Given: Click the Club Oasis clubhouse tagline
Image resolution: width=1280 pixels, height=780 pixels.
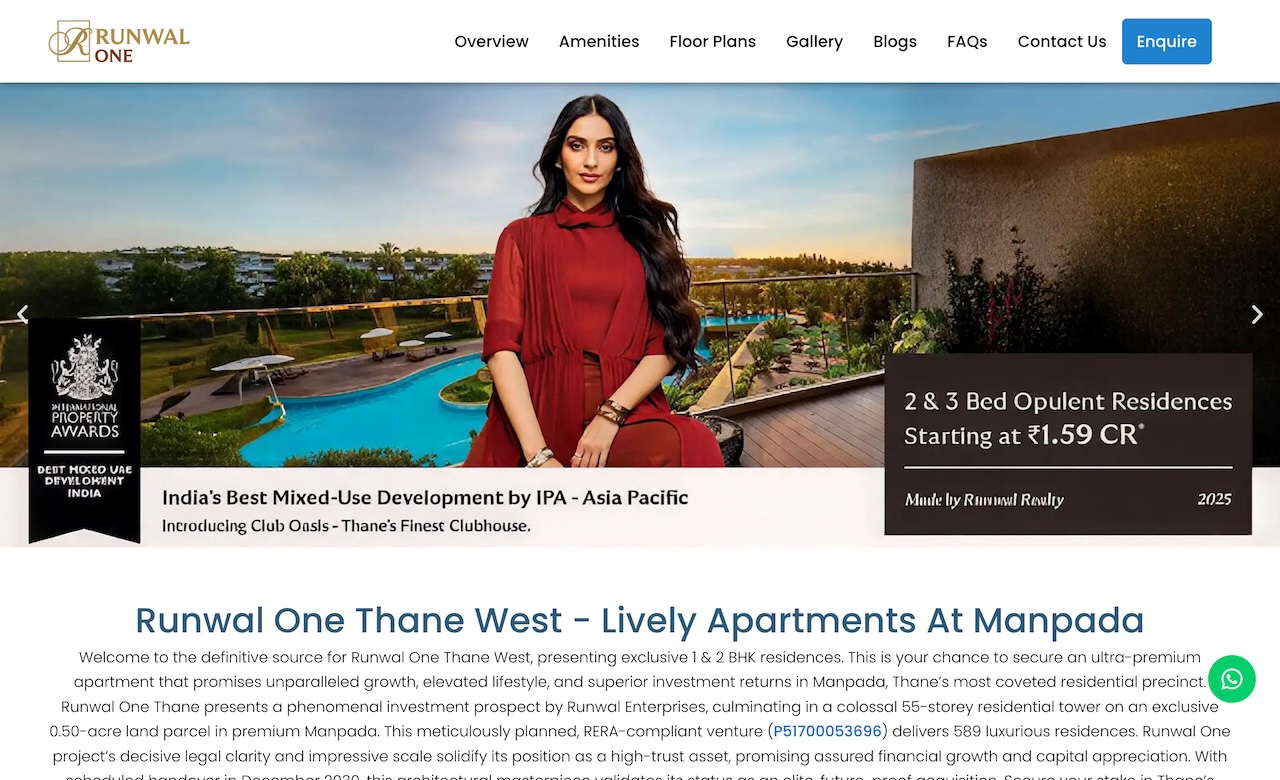Looking at the screenshot, I should (x=346, y=526).
